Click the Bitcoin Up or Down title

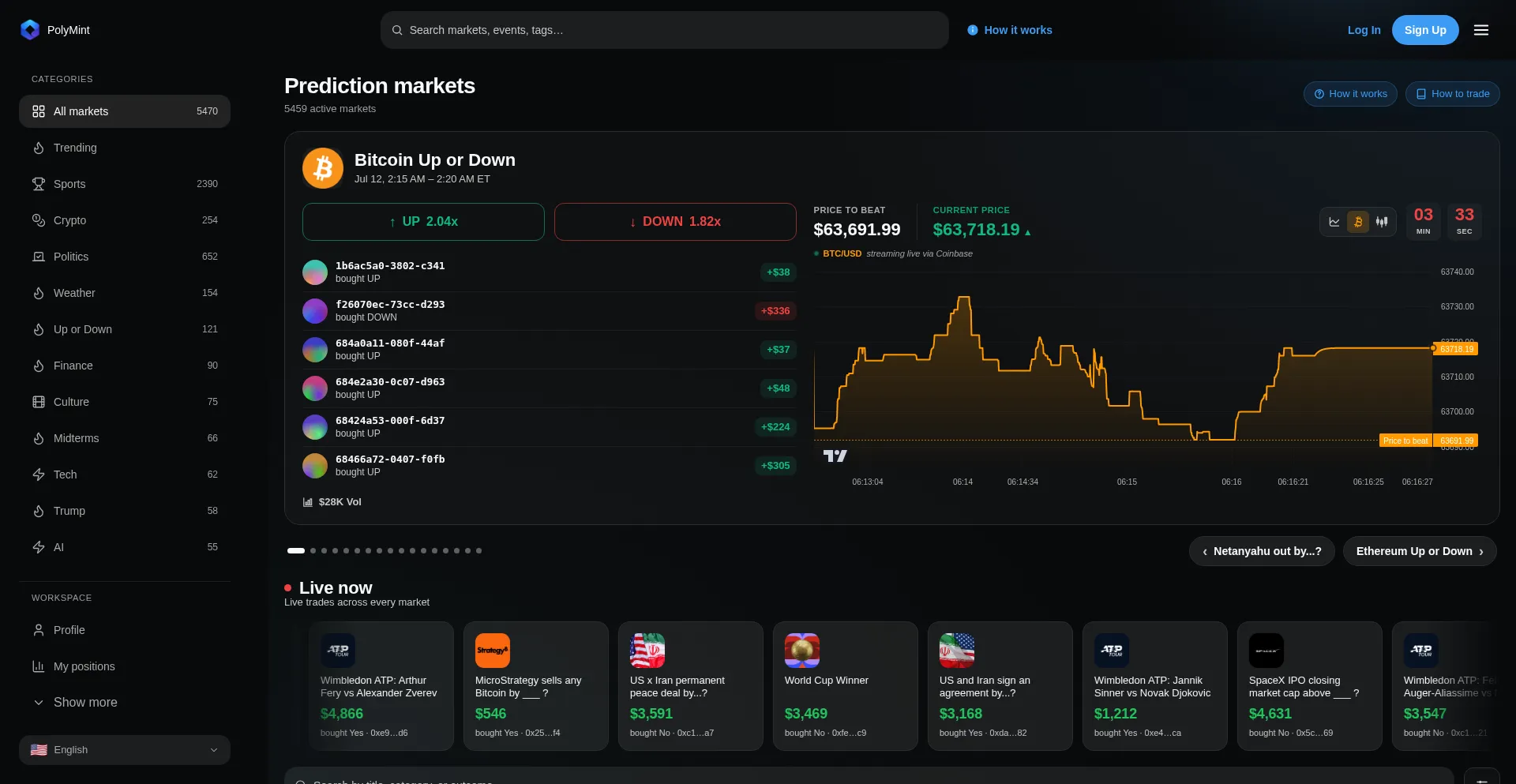435,160
